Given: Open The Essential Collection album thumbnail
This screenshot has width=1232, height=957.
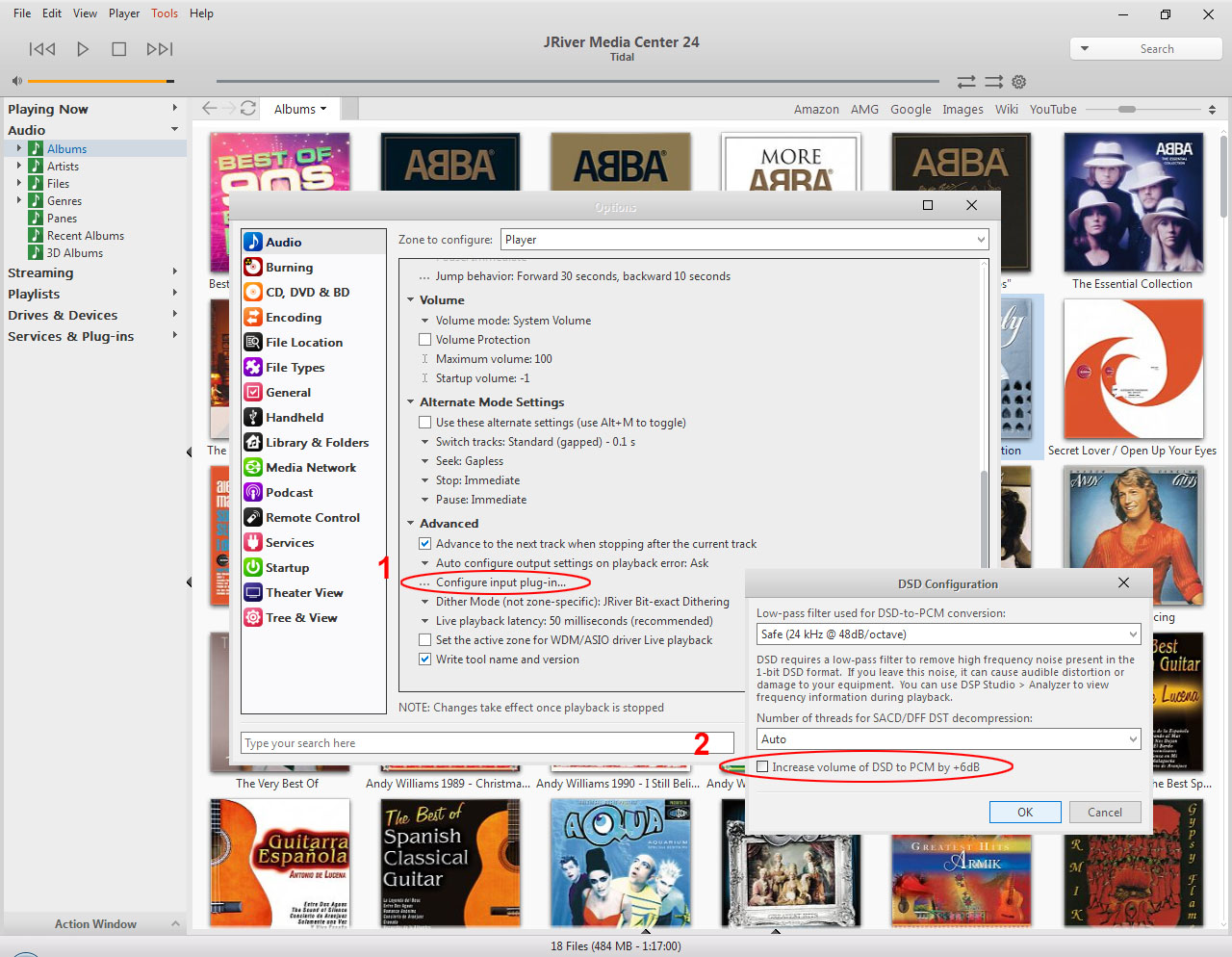Looking at the screenshot, I should [1133, 202].
